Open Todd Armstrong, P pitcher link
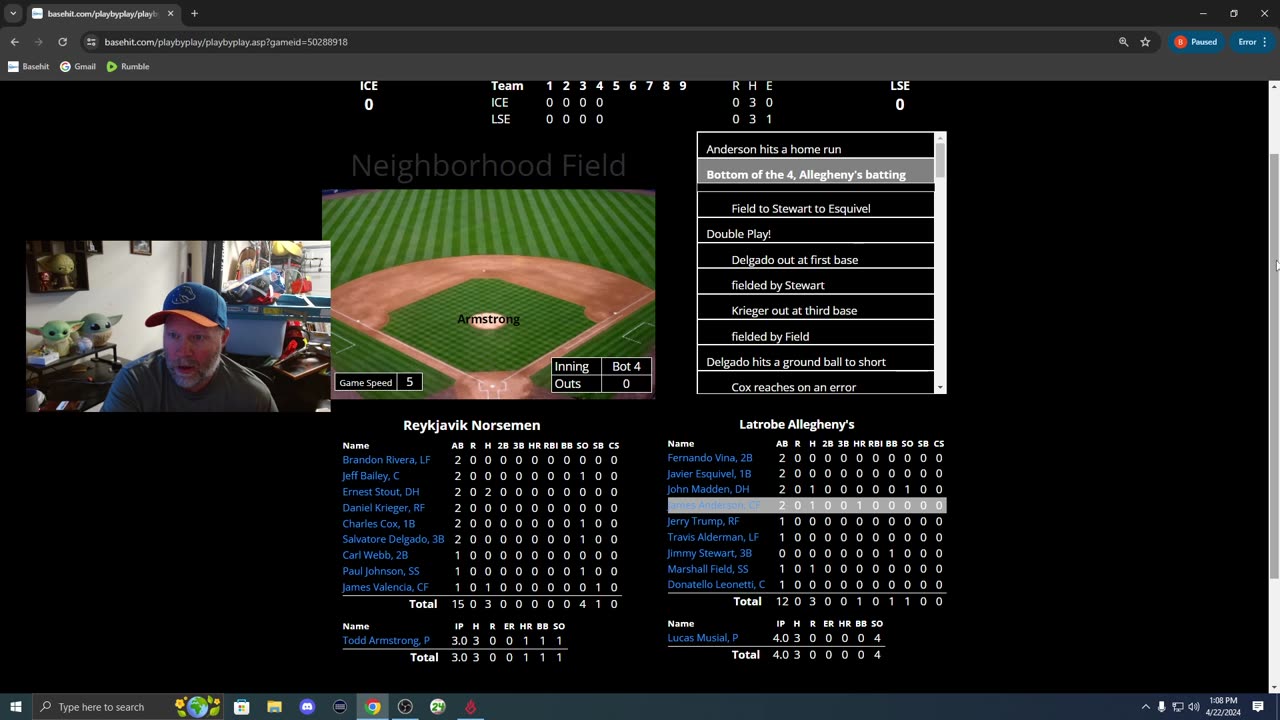This screenshot has height=720, width=1280. (x=386, y=641)
